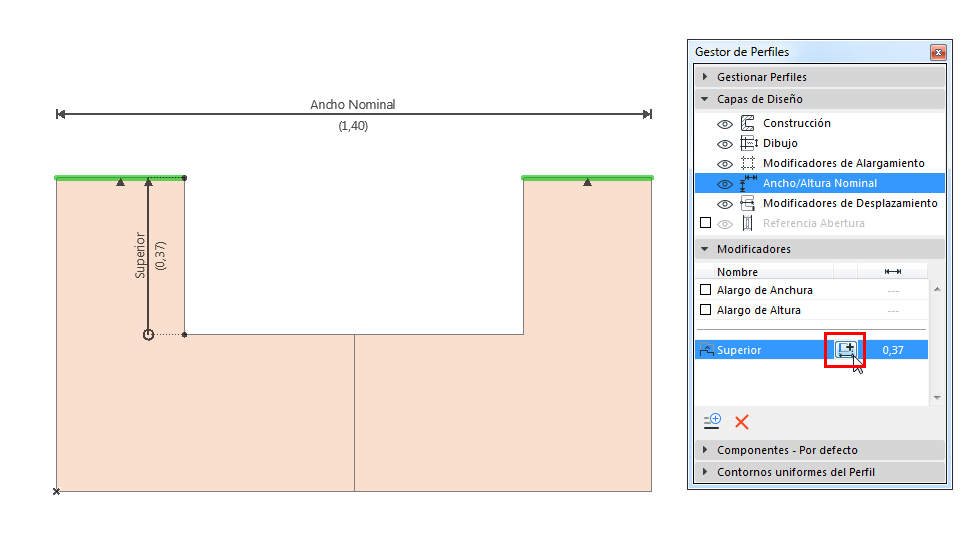The image size is (966, 534).
Task: Check the Alargo de Anchura checkbox
Action: click(x=705, y=289)
